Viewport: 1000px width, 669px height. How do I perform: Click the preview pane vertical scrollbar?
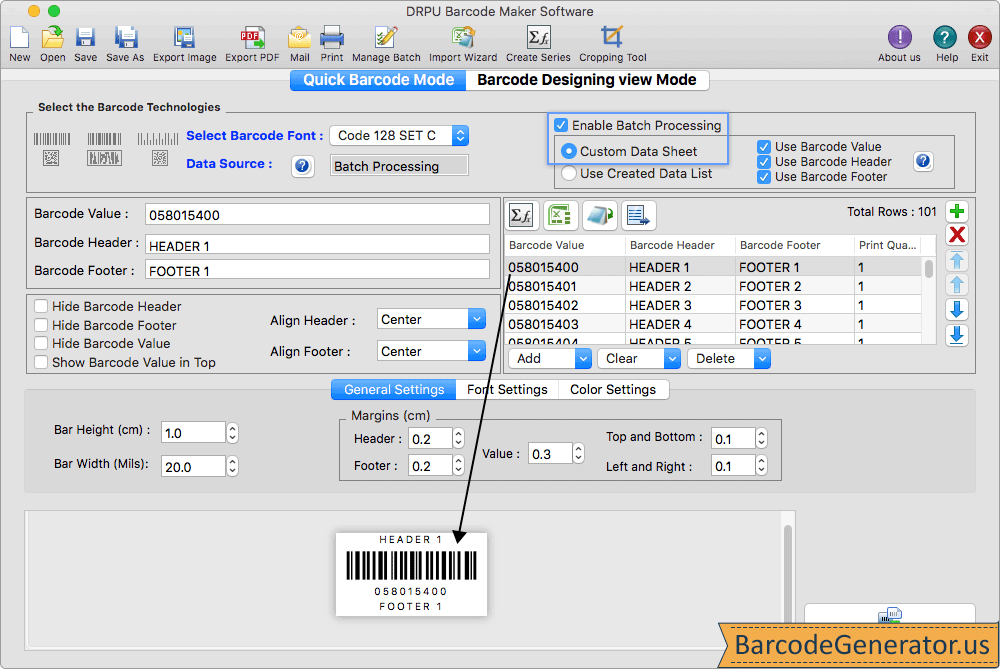pyautogui.click(x=788, y=574)
